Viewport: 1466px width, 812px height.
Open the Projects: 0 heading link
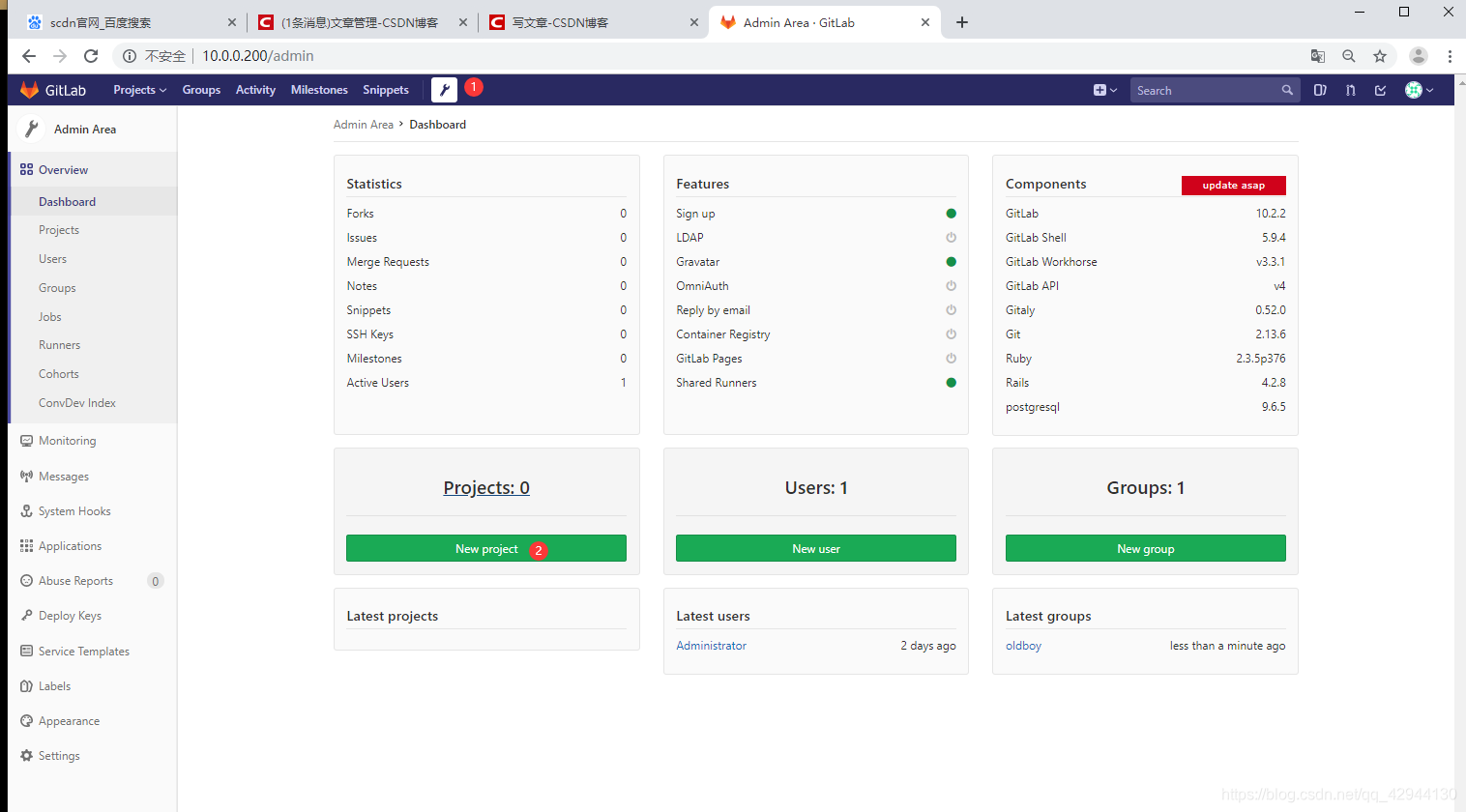tap(486, 488)
